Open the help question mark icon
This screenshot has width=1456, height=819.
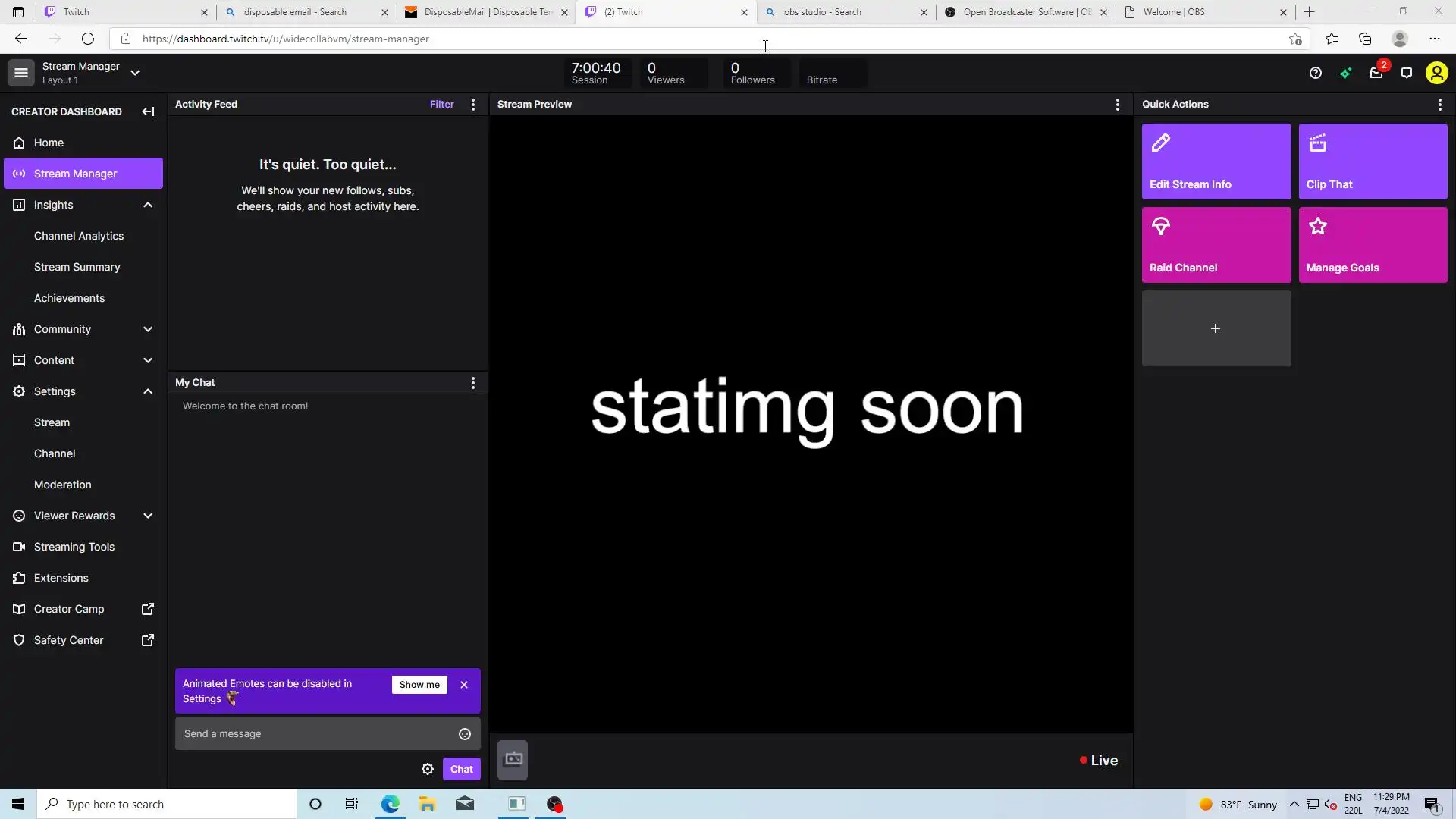[x=1315, y=73]
